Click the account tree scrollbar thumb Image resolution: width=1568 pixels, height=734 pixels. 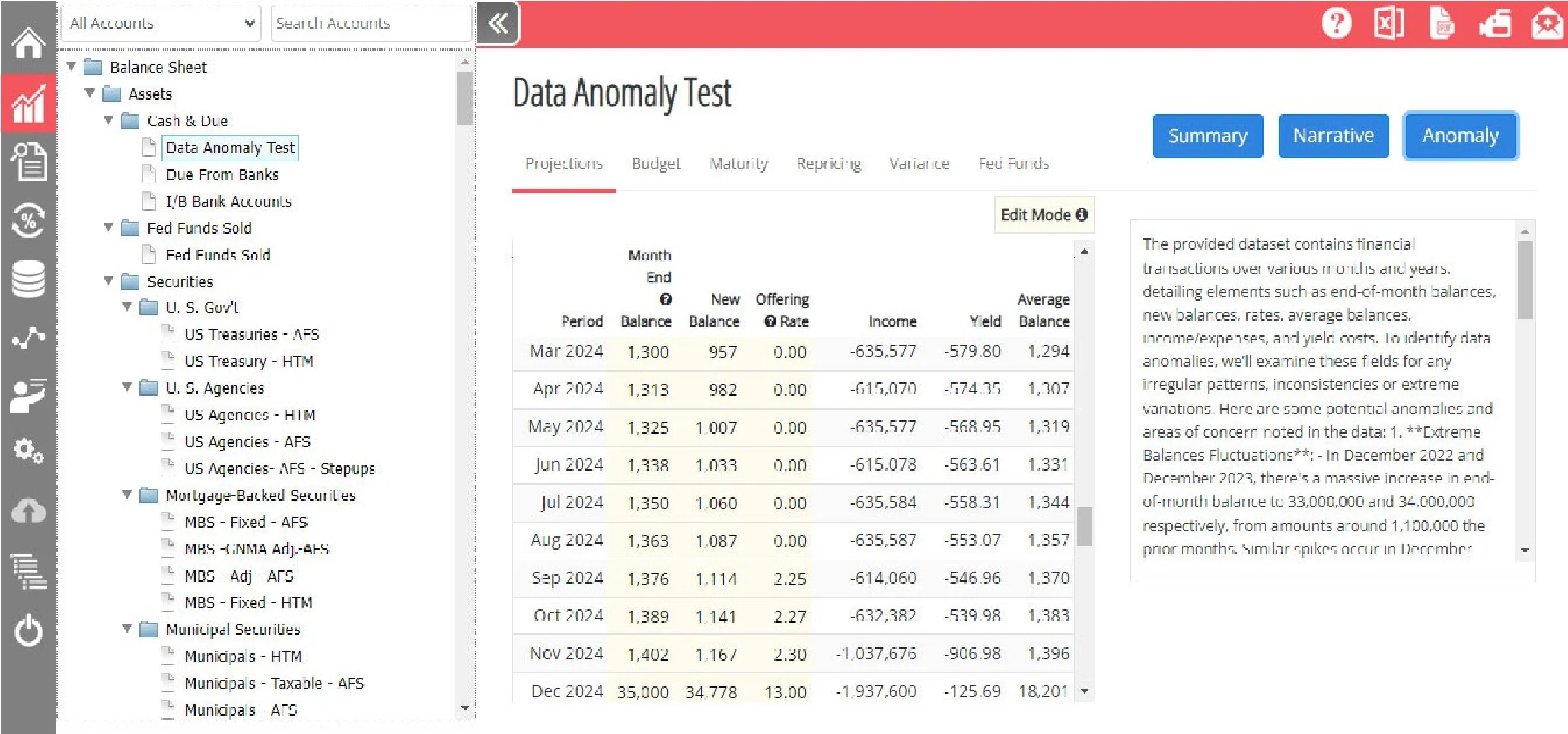[x=465, y=97]
